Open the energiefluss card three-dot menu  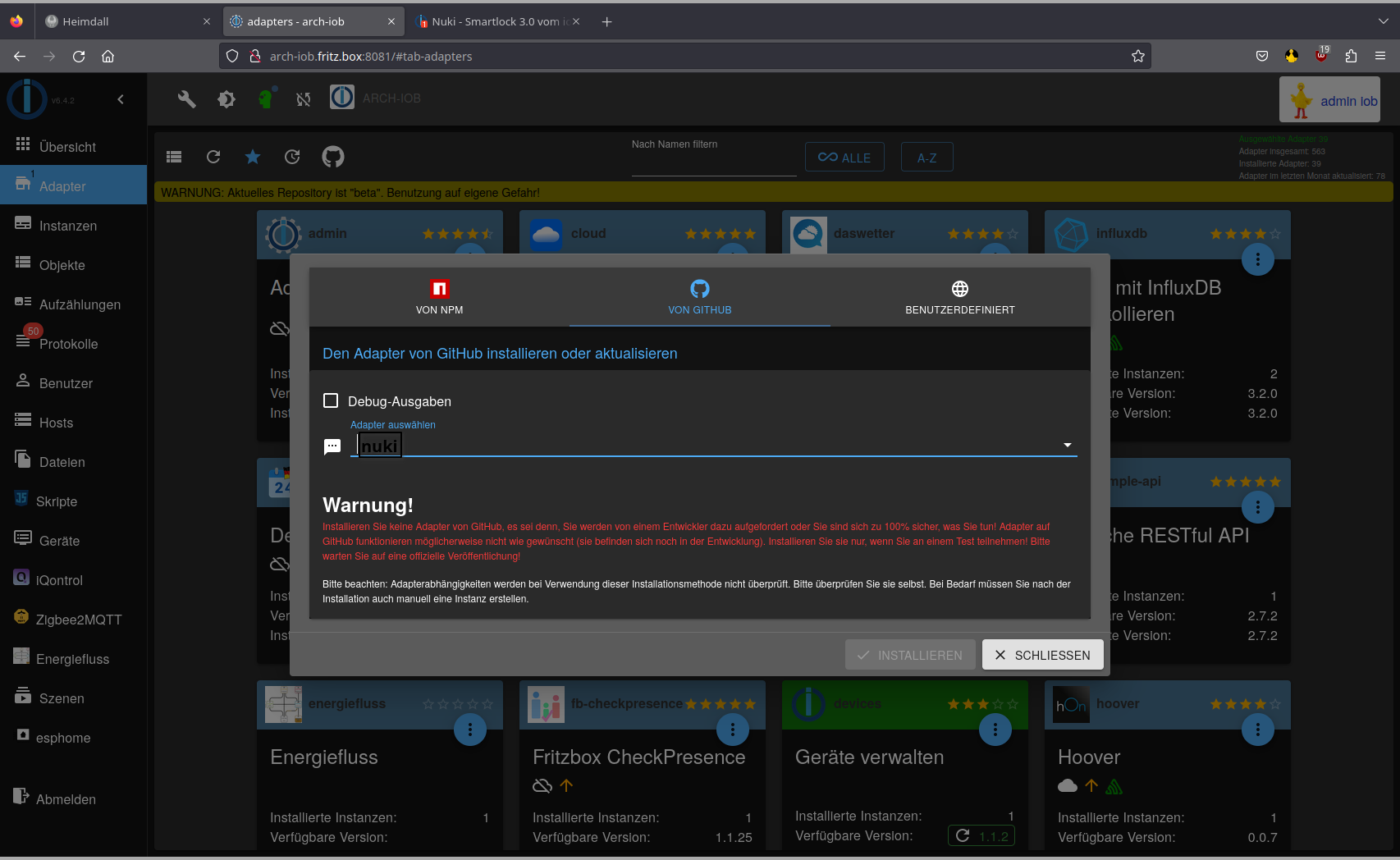pyautogui.click(x=470, y=730)
